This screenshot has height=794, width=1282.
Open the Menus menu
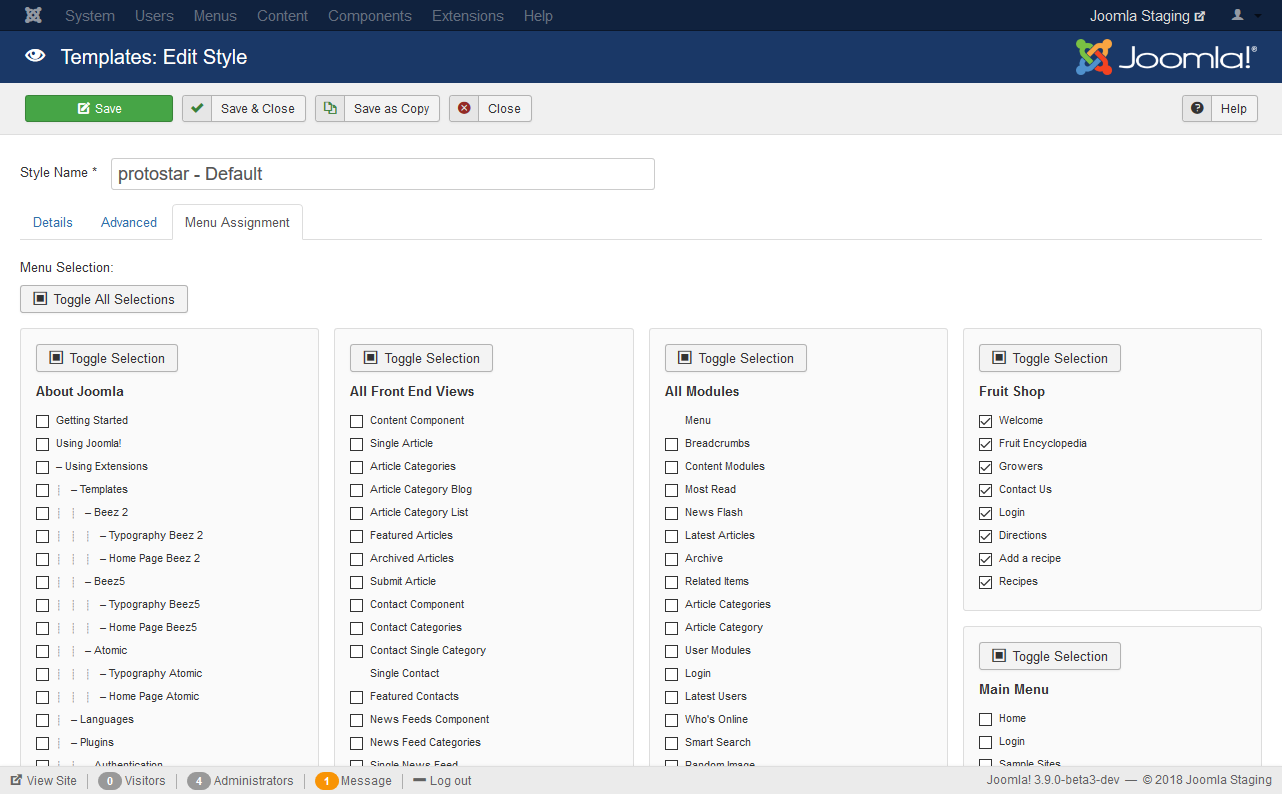(x=215, y=16)
